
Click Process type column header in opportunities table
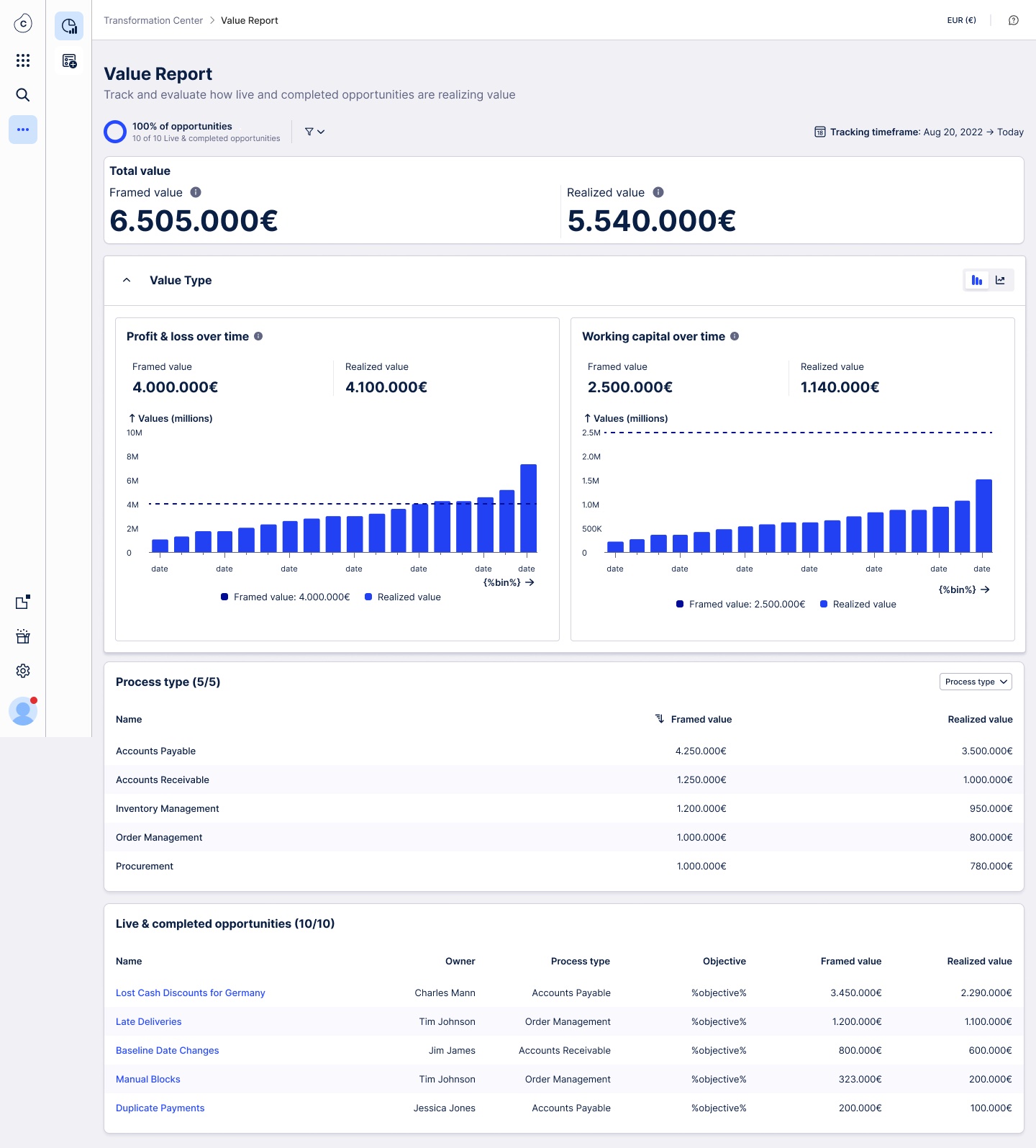(581, 961)
